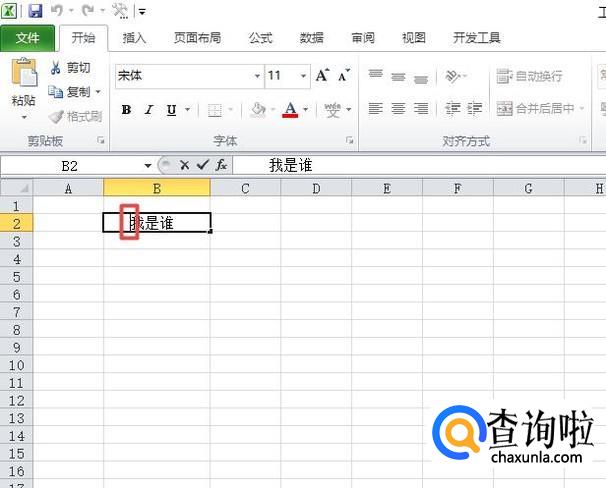Open the 剪贴板 dialog launcher
The image size is (606, 488).
click(101, 141)
